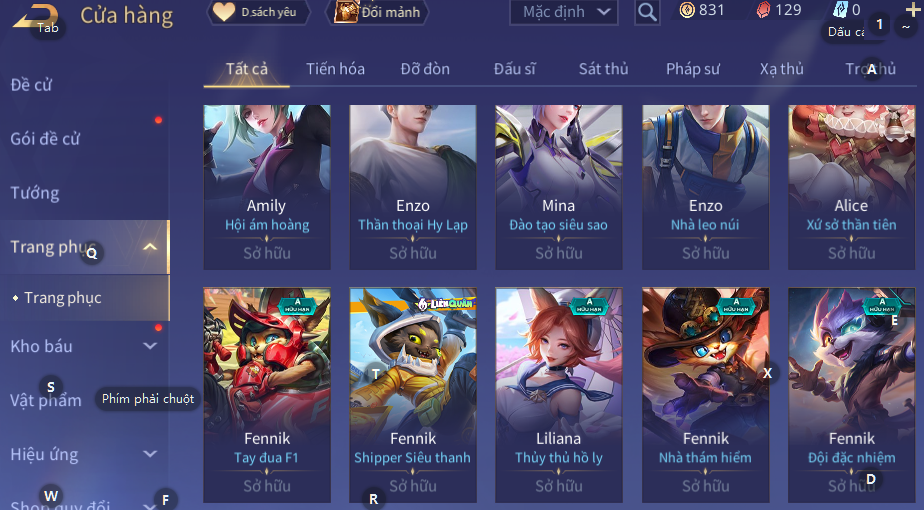Open Tướng in the sidebar
The width and height of the screenshot is (924, 510).
point(35,193)
